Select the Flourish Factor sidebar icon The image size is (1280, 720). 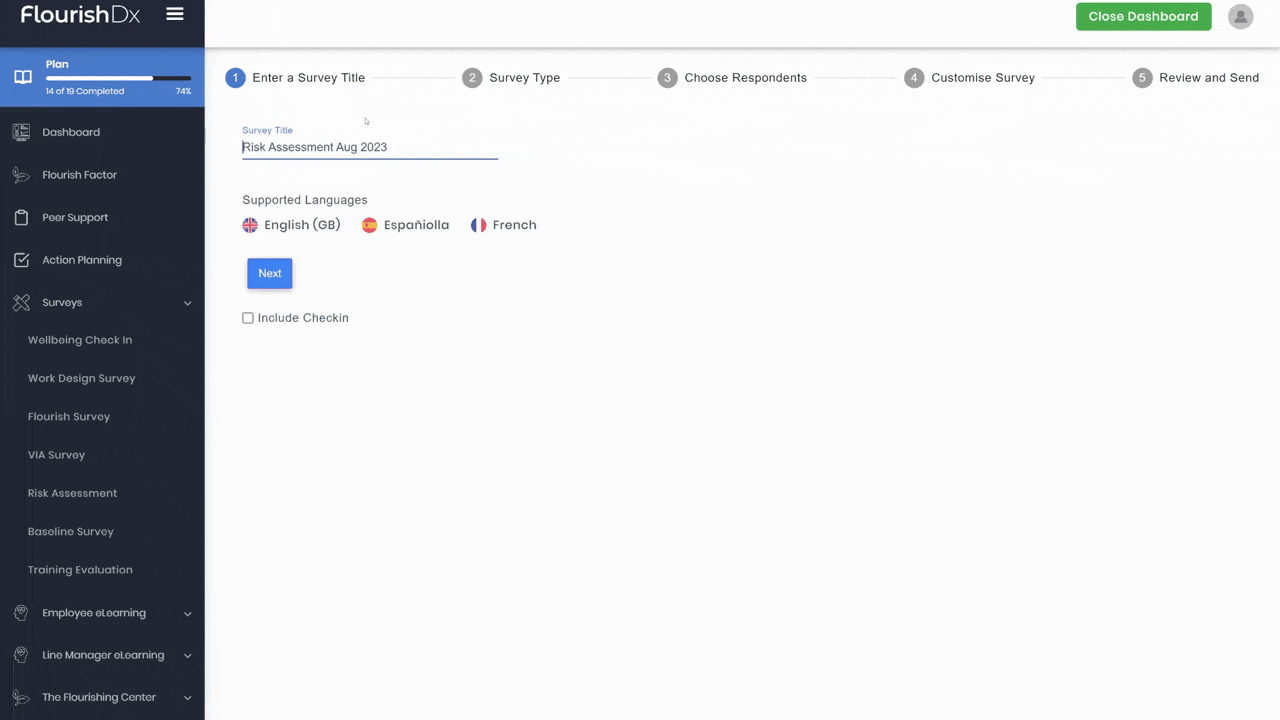pyautogui.click(x=21, y=175)
